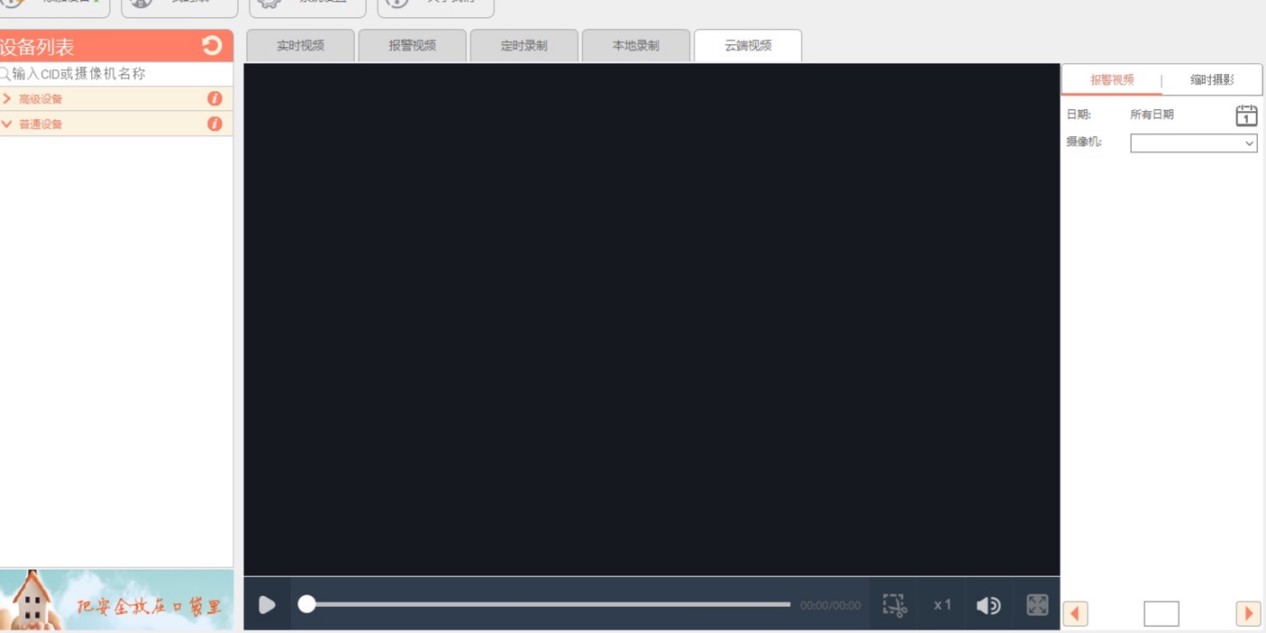Click the magnifier icon in search box
Screen dimensions: 1266x633
[5, 74]
